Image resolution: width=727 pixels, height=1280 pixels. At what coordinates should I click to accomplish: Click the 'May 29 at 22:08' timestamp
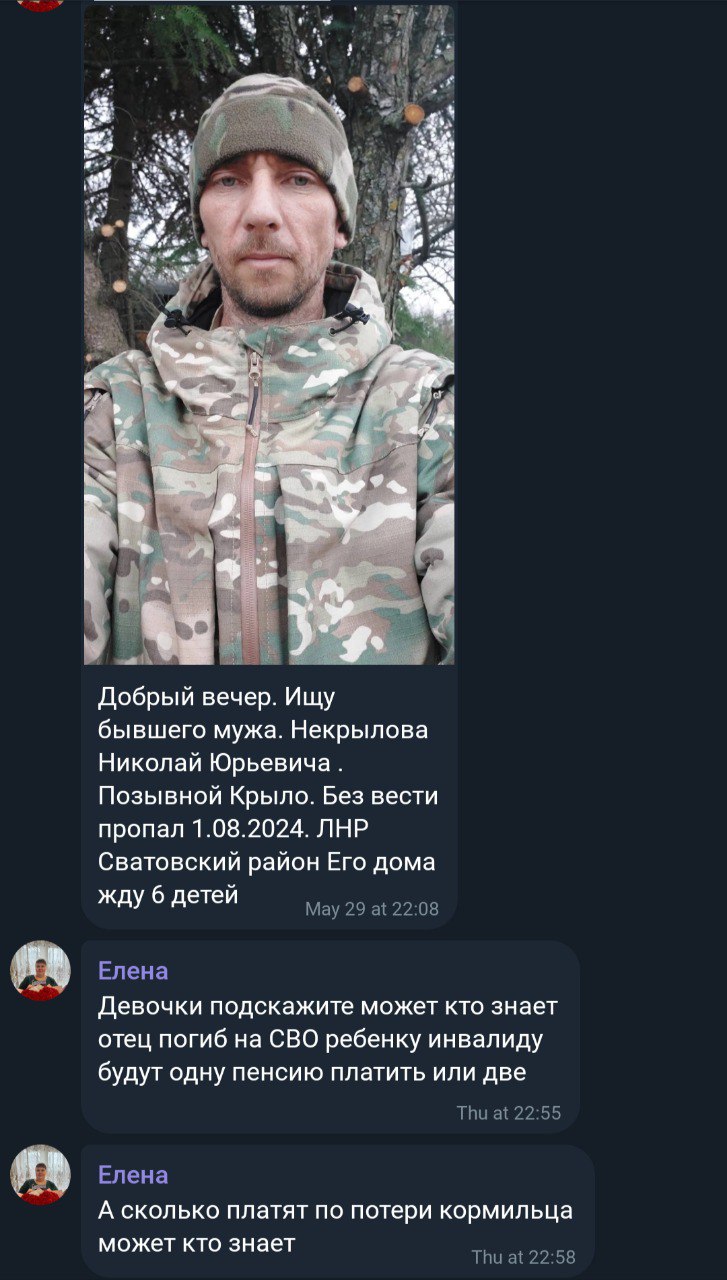(x=371, y=909)
